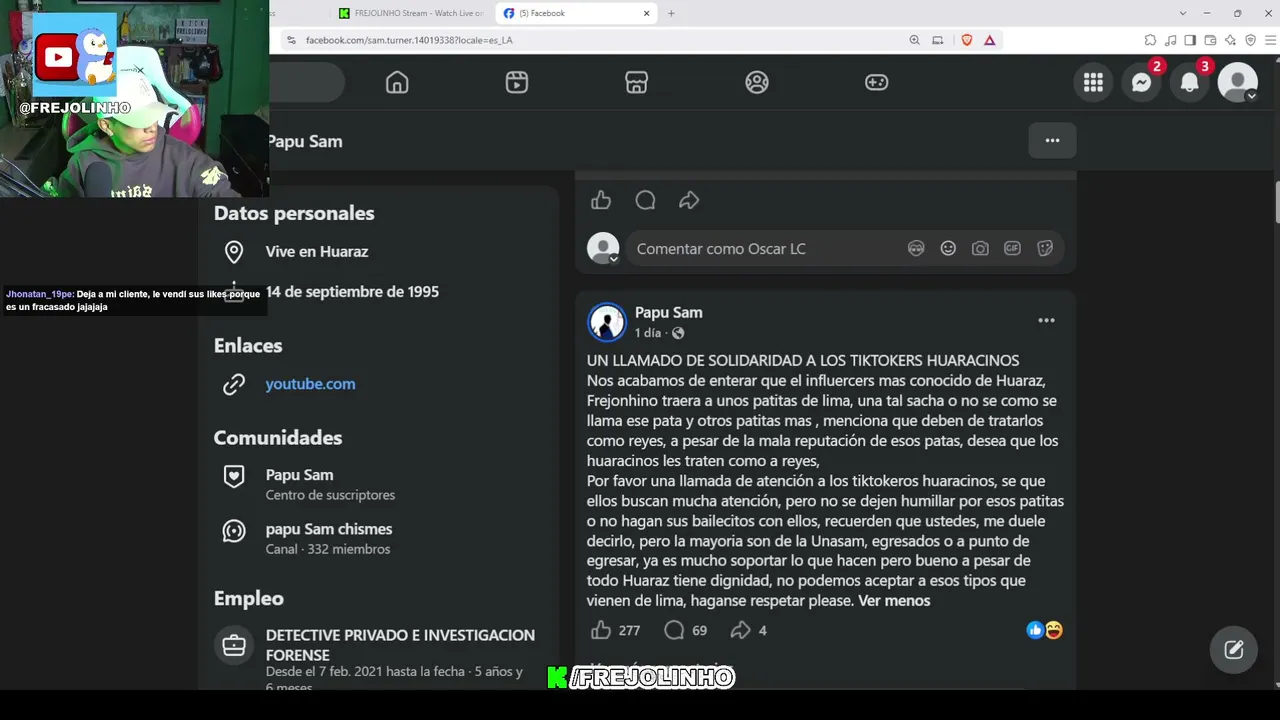
Task: Switch commenting identity via avatar dropdown
Action: tap(603, 249)
